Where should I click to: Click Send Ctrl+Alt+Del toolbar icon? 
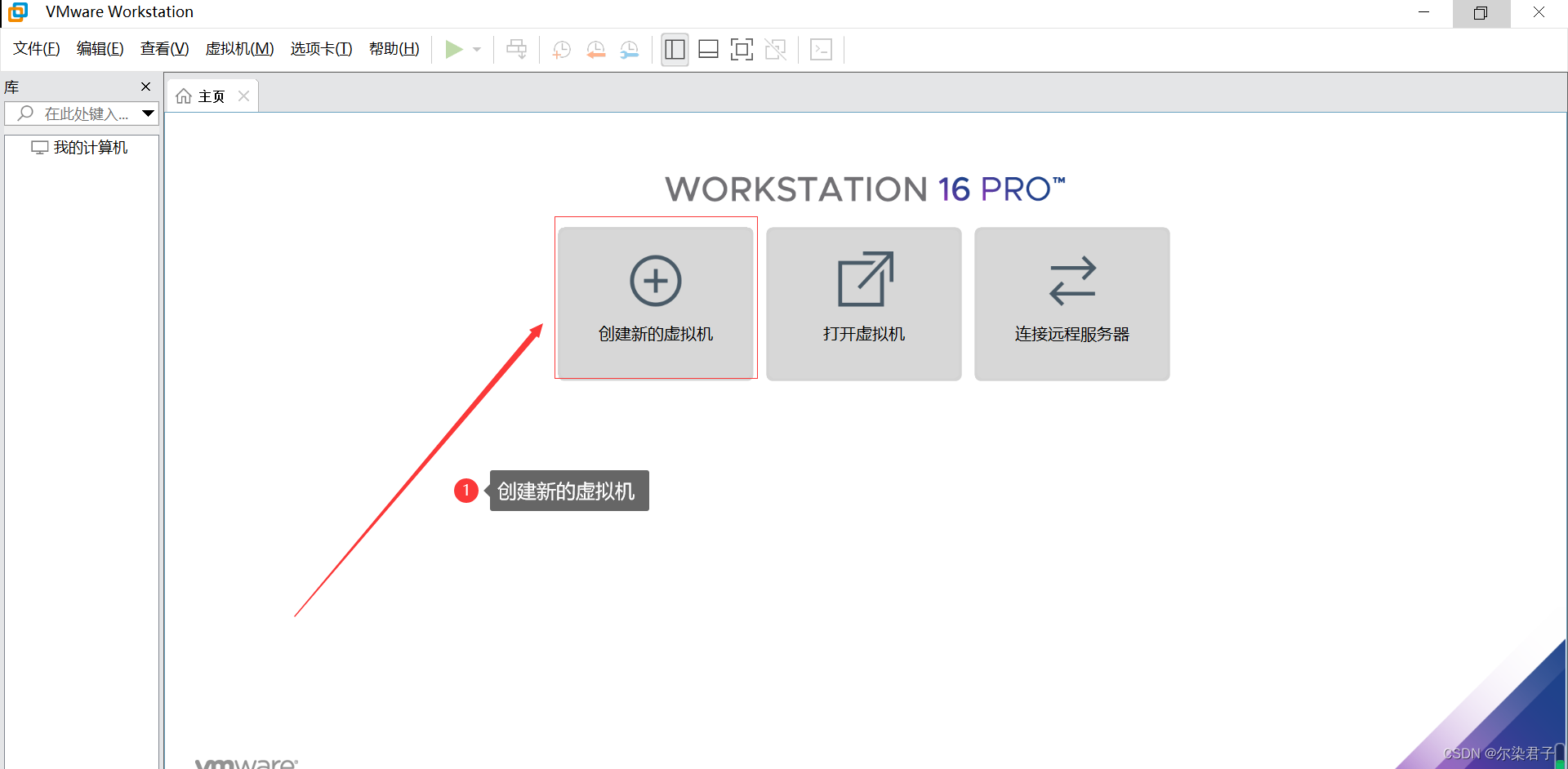(x=517, y=50)
